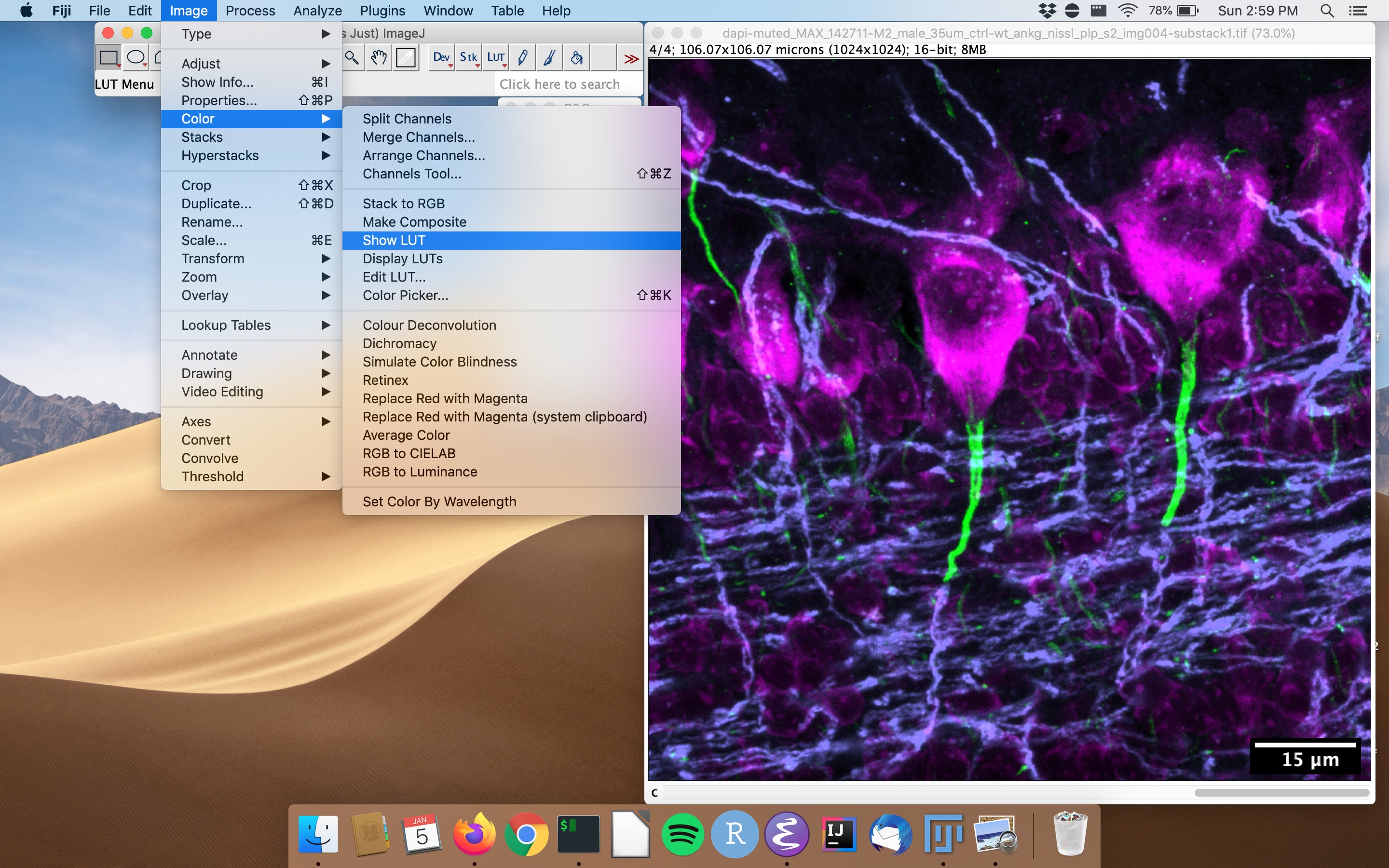Toggle Retinex color adjustment
The height and width of the screenshot is (868, 1389).
[385, 380]
